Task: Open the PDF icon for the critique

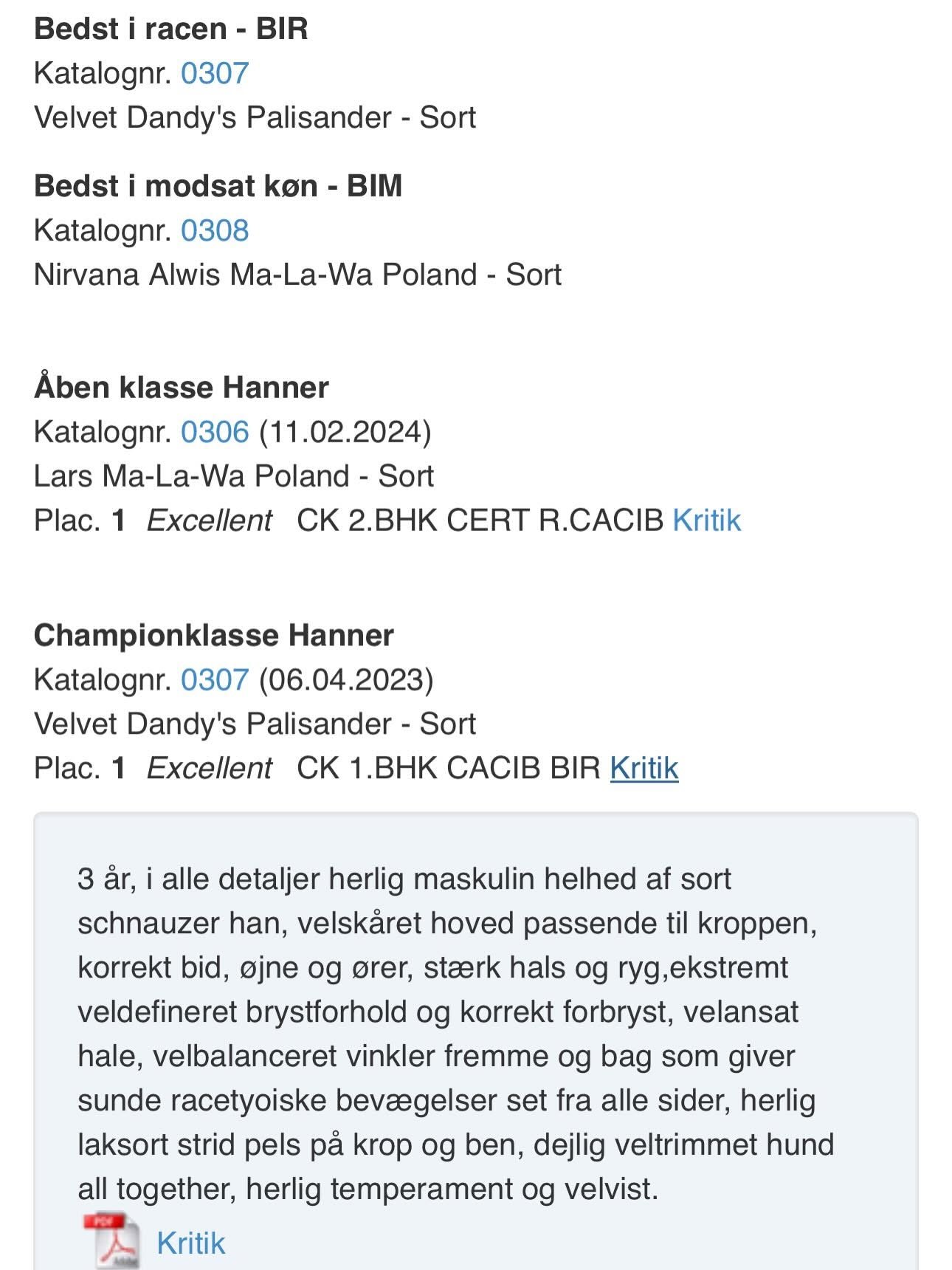Action: coord(111,1240)
